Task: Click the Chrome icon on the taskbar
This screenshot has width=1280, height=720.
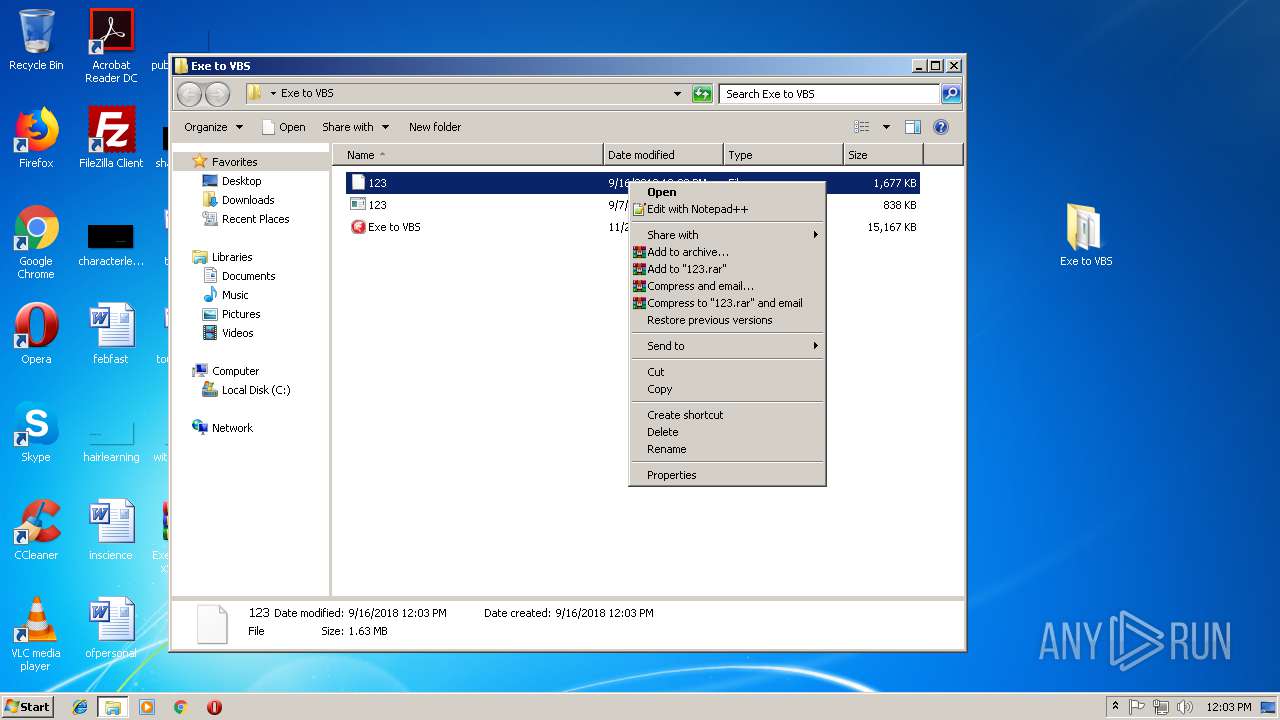Action: 181,707
